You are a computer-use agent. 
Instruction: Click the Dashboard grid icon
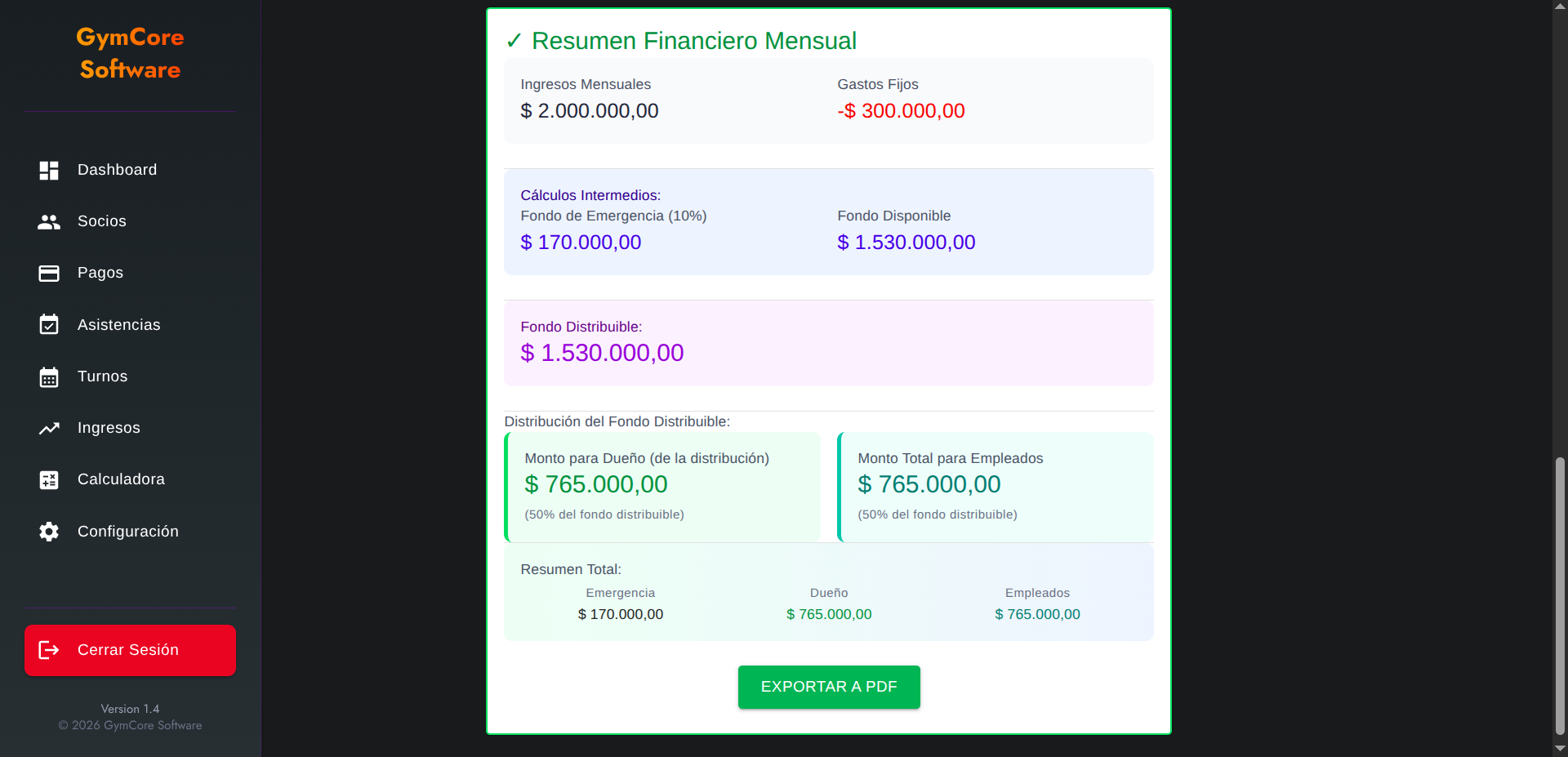pyautogui.click(x=49, y=170)
